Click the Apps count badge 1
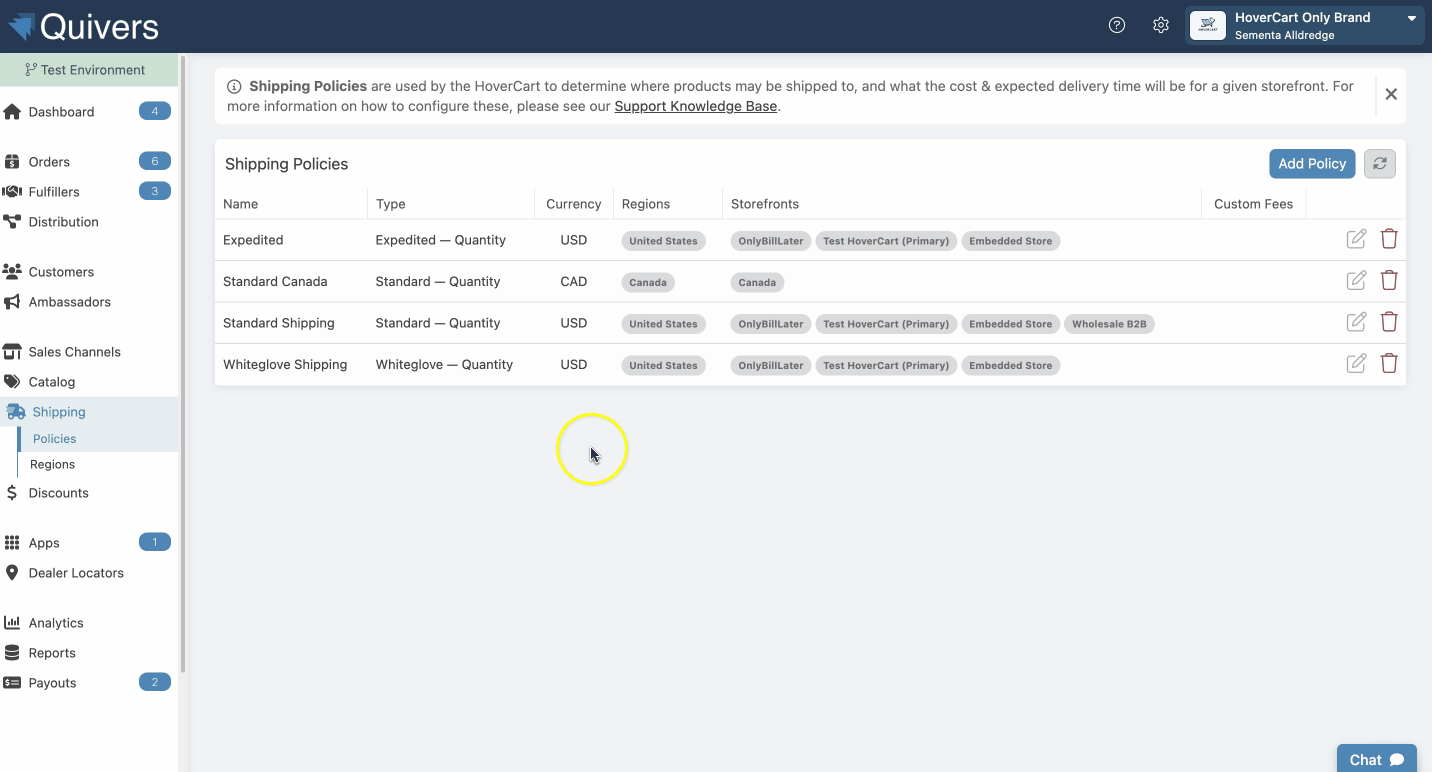The image size is (1432, 772). pos(154,542)
